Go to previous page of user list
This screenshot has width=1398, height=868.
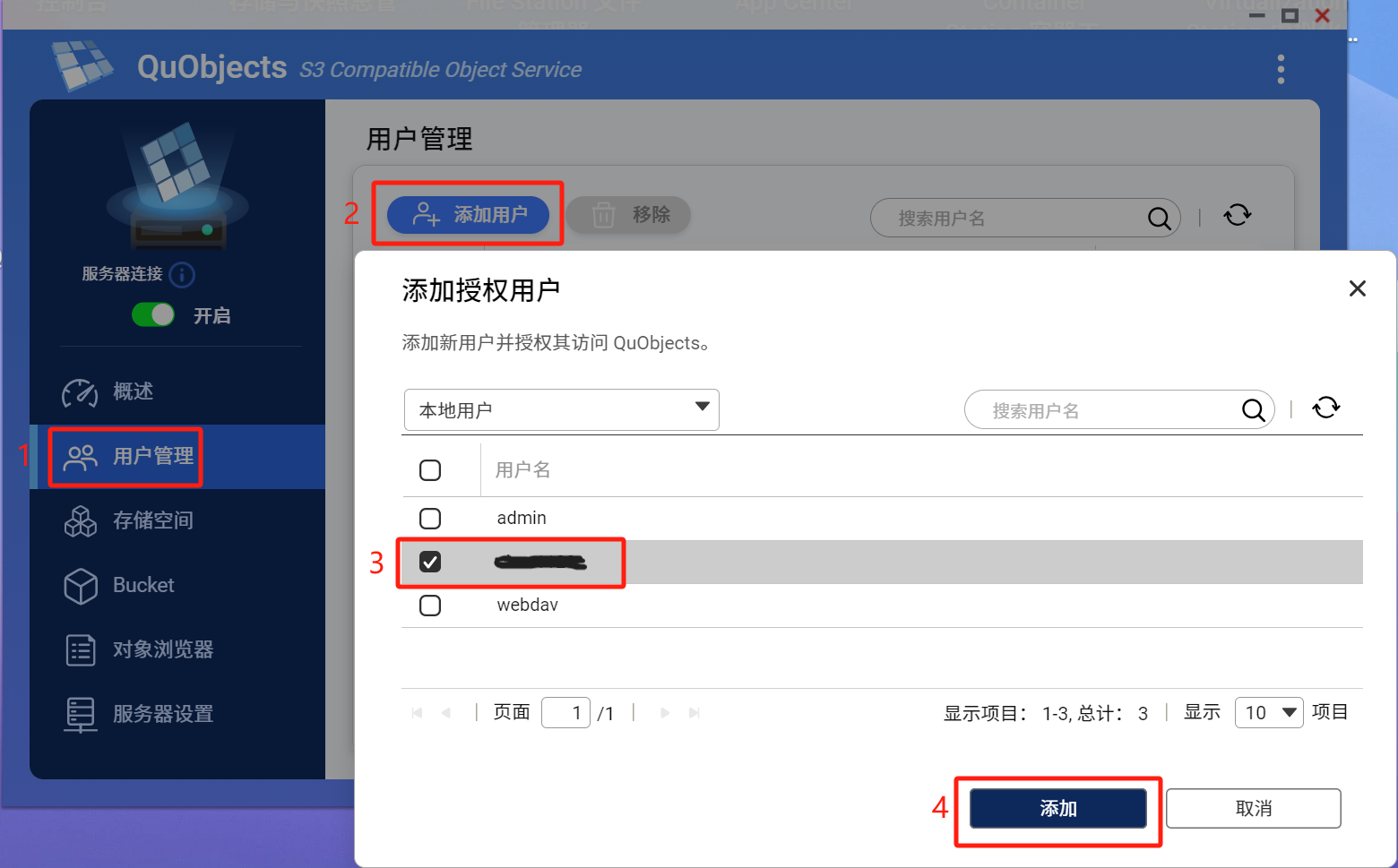point(446,713)
